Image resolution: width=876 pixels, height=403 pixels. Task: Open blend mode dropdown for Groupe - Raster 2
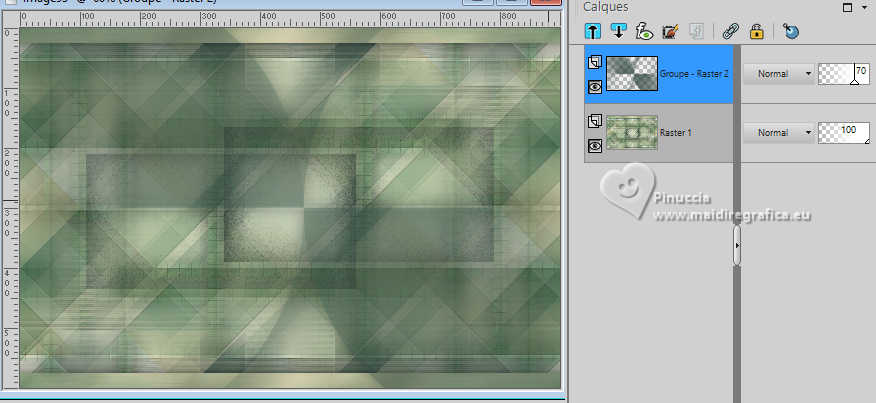coord(778,74)
